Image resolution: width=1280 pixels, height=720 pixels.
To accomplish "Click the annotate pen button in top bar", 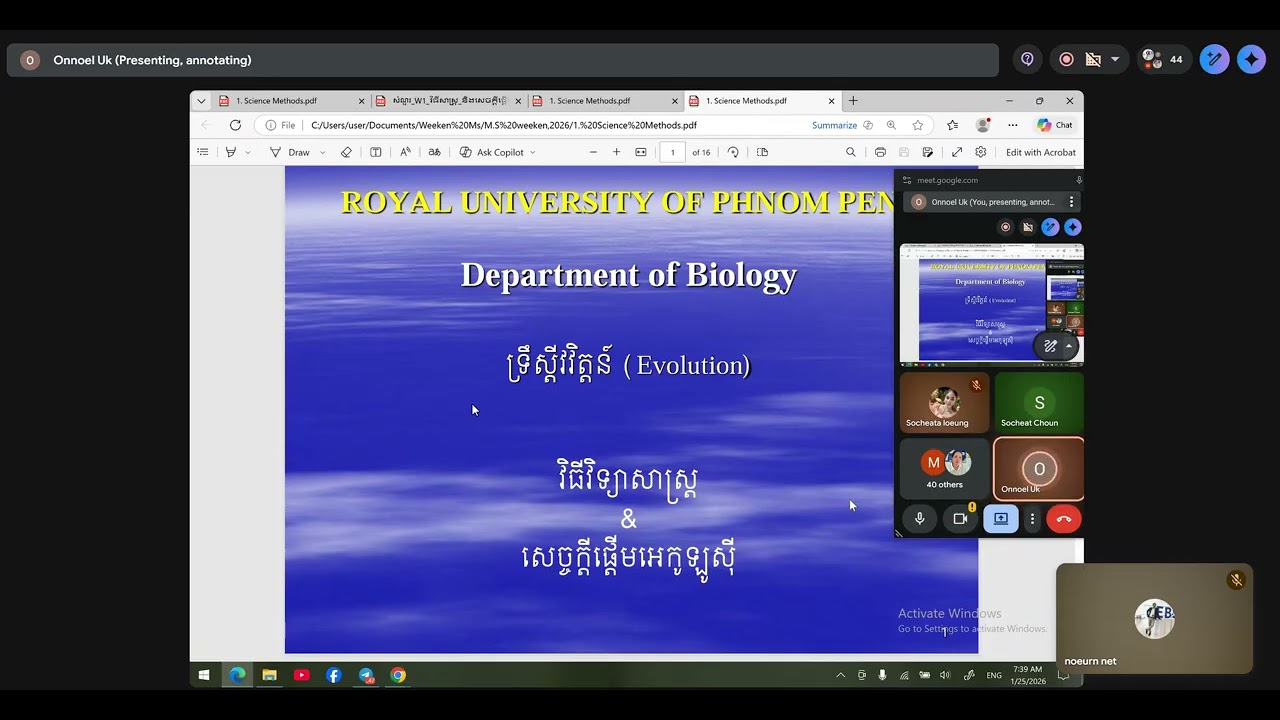I will click(x=1215, y=60).
